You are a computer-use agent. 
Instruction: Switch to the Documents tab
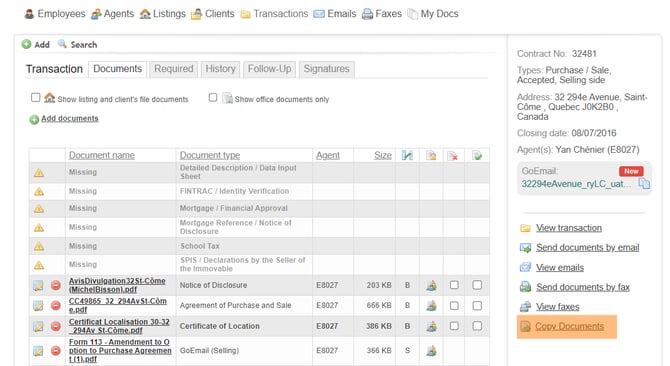coord(118,69)
